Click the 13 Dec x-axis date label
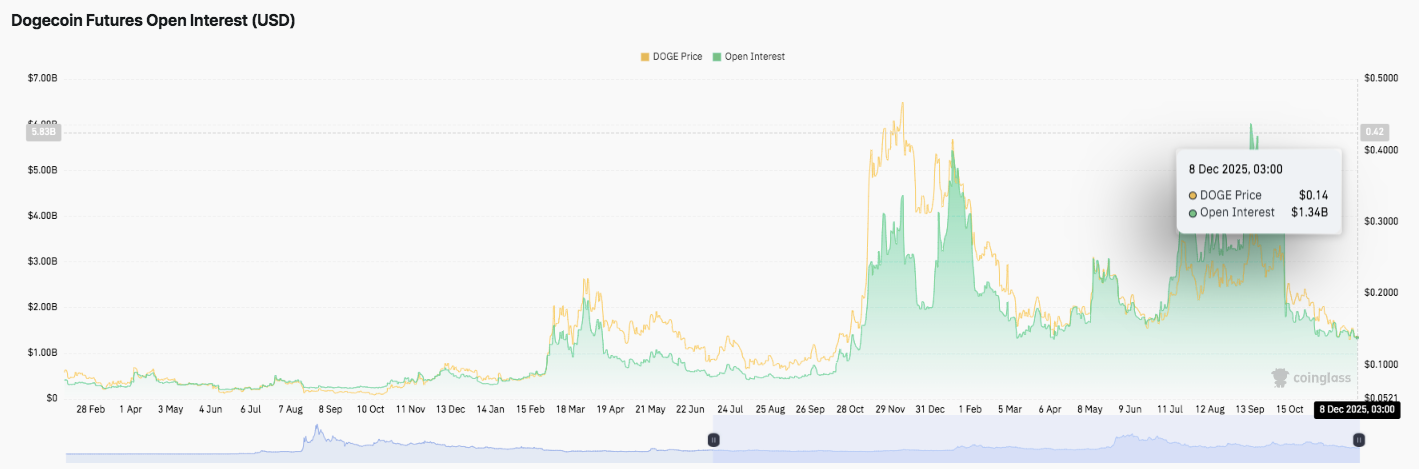The width and height of the screenshot is (1419, 469). tap(450, 410)
